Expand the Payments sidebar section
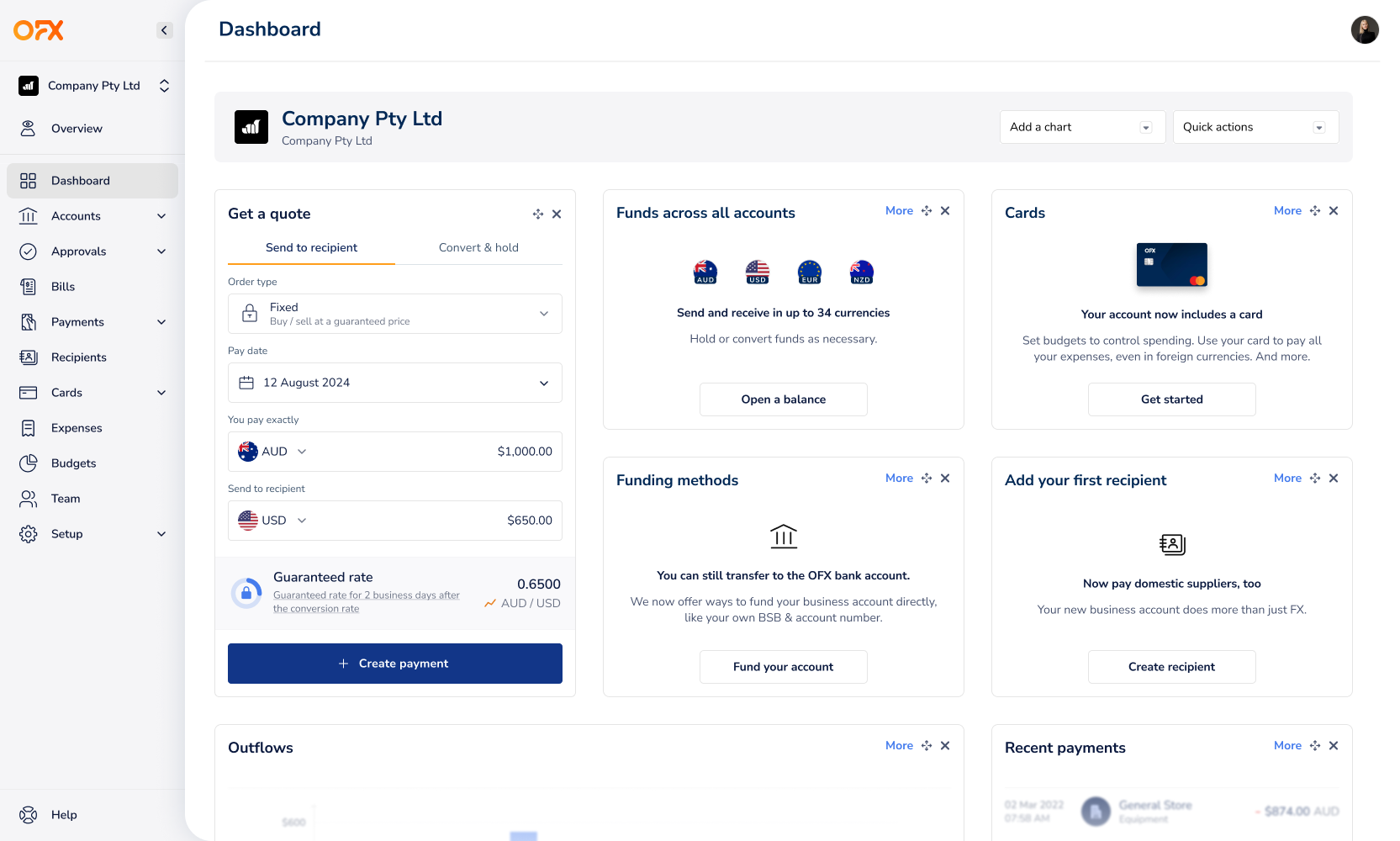The image size is (1400, 841). [x=161, y=321]
